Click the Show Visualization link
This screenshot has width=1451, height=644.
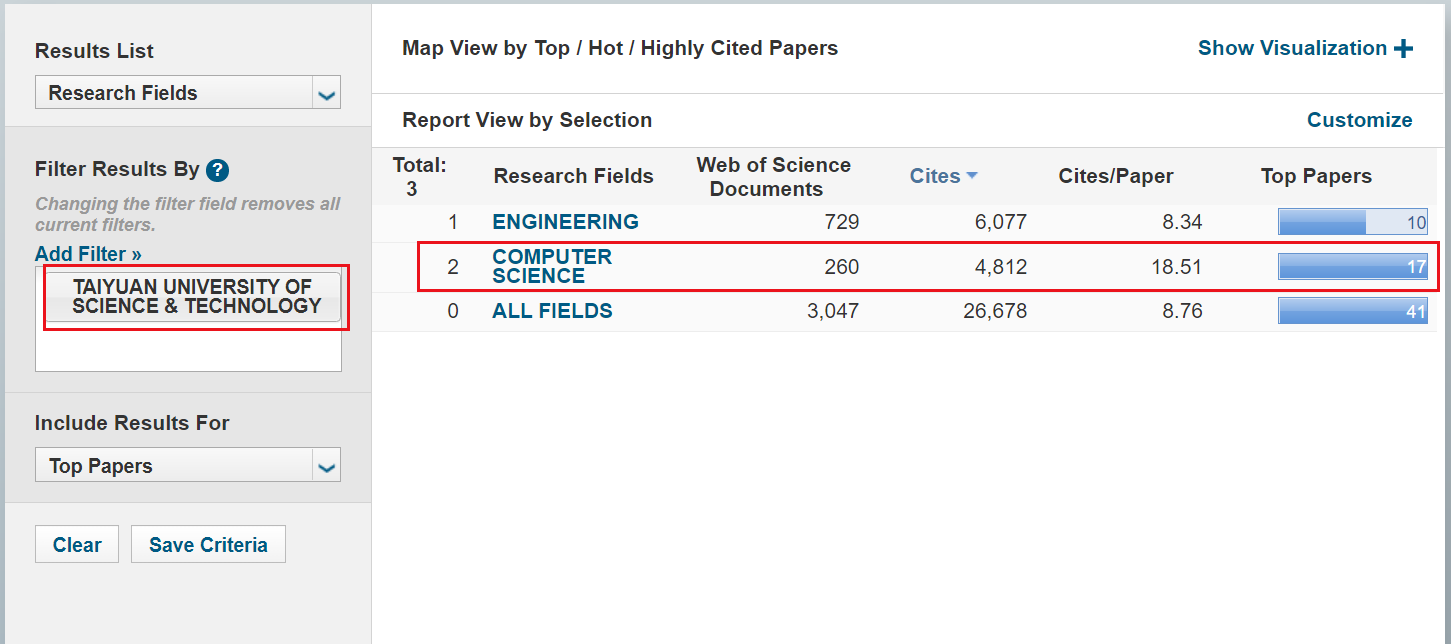pyautogui.click(x=1292, y=48)
